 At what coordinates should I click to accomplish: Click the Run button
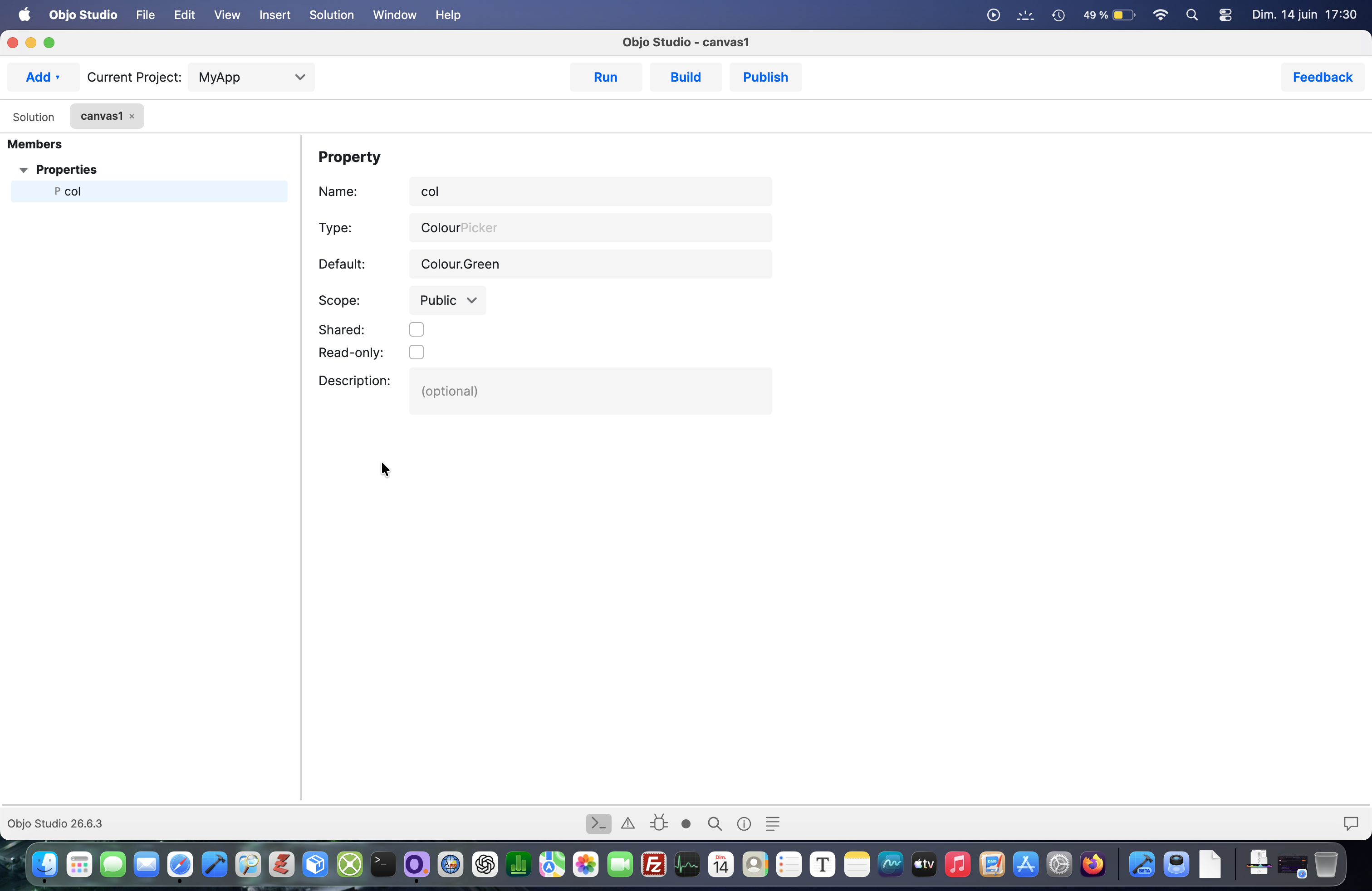coord(605,77)
